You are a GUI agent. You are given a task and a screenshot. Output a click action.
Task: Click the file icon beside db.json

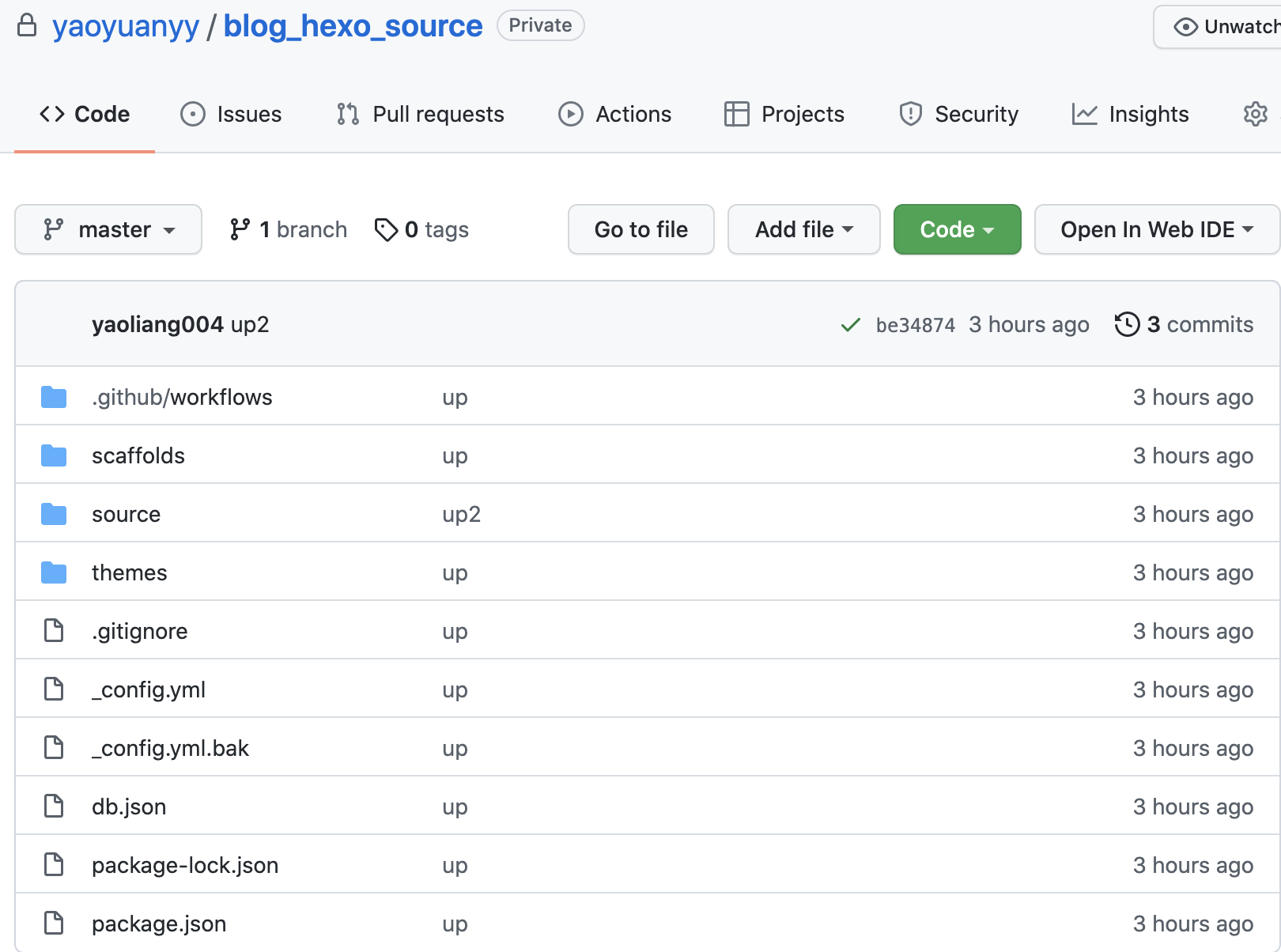pos(54,807)
